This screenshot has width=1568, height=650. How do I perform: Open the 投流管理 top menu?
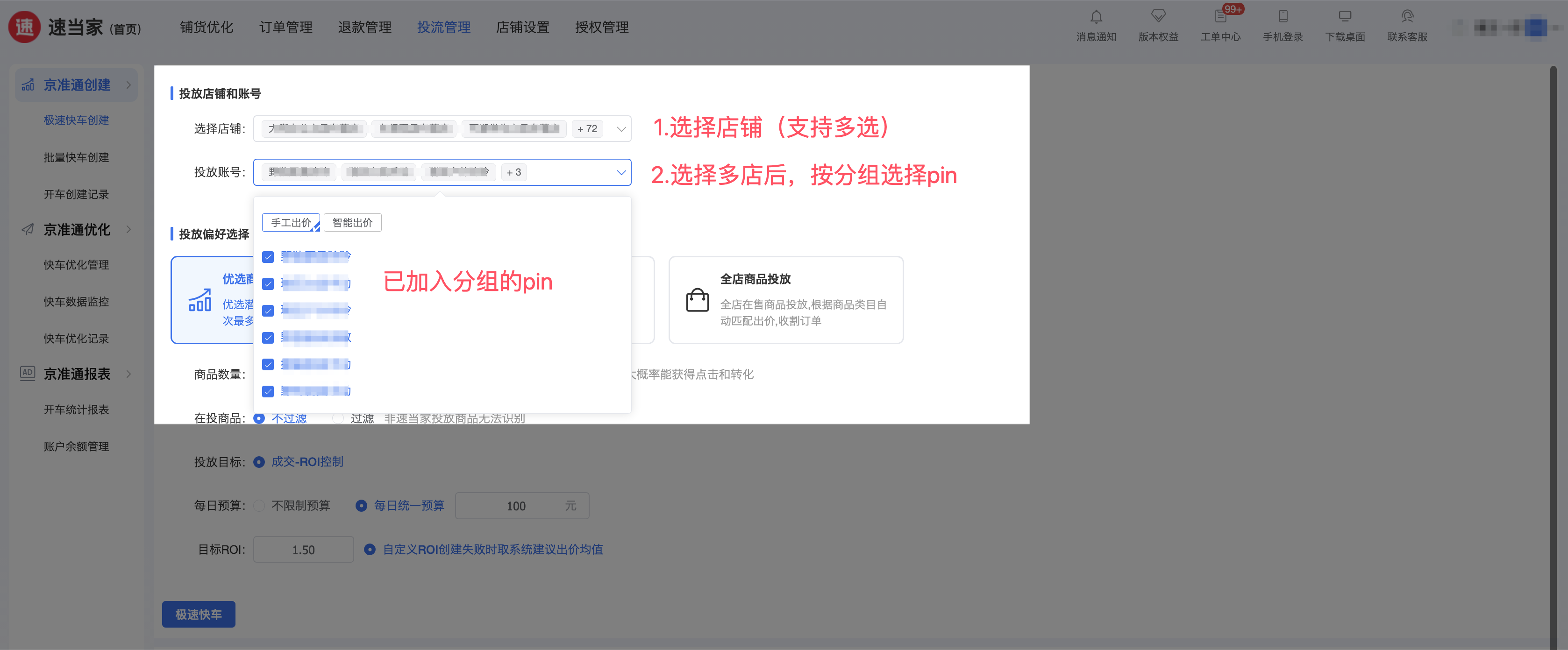[x=443, y=28]
